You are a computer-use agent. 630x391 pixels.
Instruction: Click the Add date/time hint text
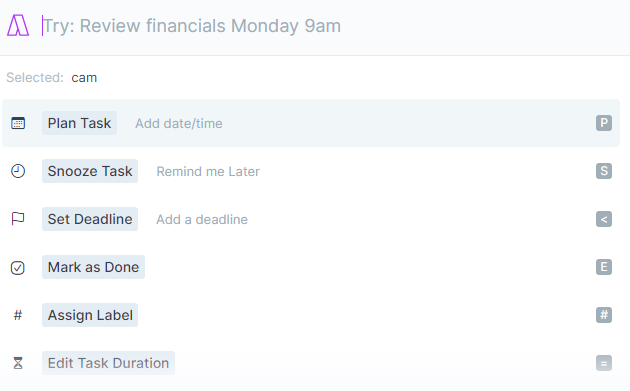click(x=179, y=123)
